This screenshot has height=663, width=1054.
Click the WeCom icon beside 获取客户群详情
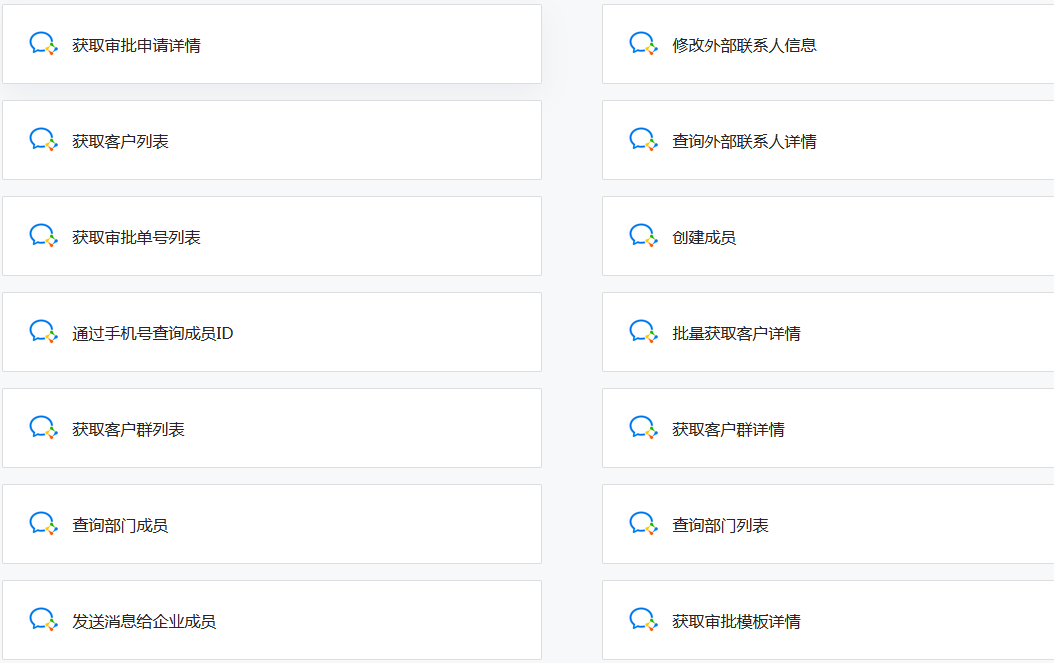[x=643, y=428]
